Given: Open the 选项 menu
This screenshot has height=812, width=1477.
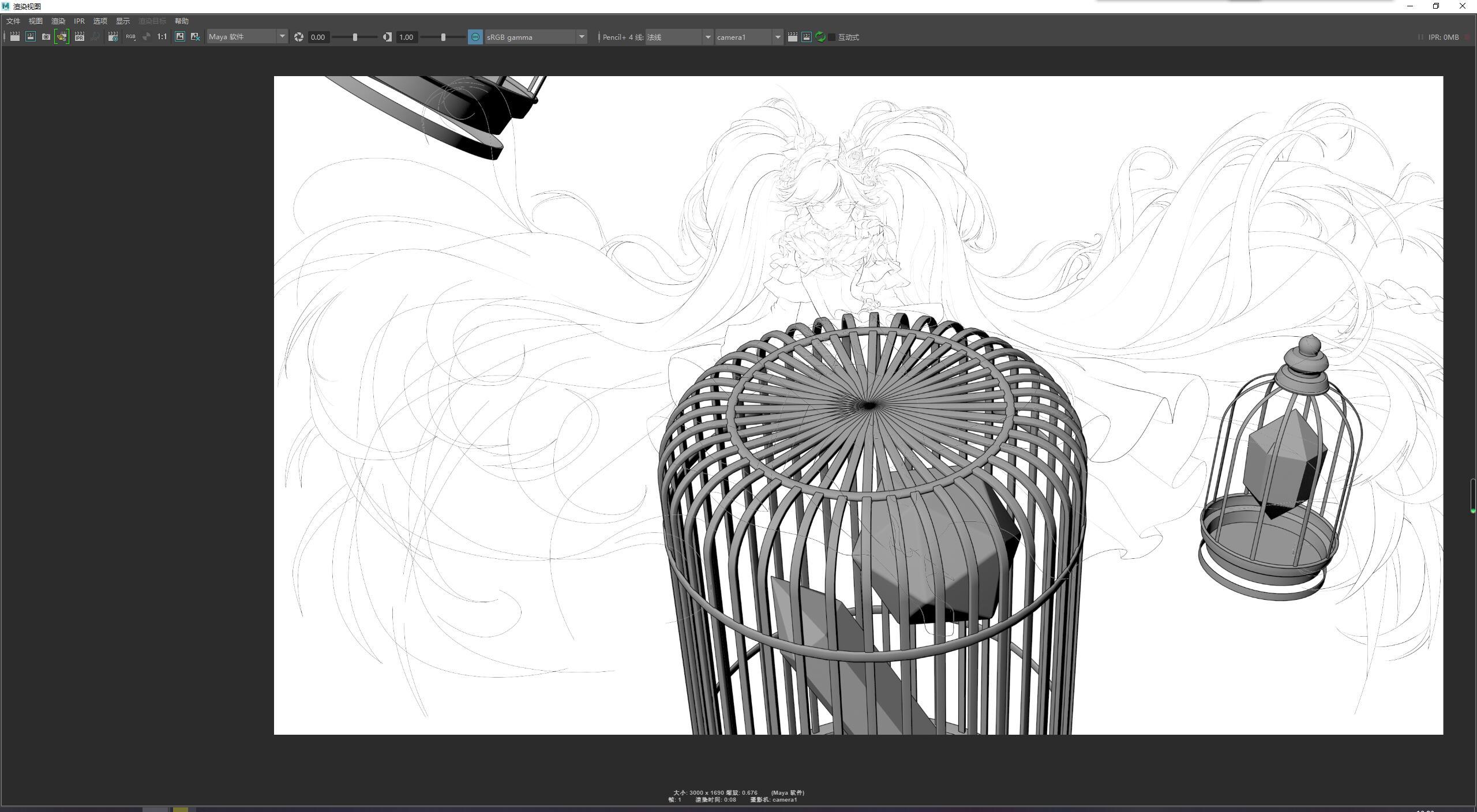Looking at the screenshot, I should click(x=100, y=21).
